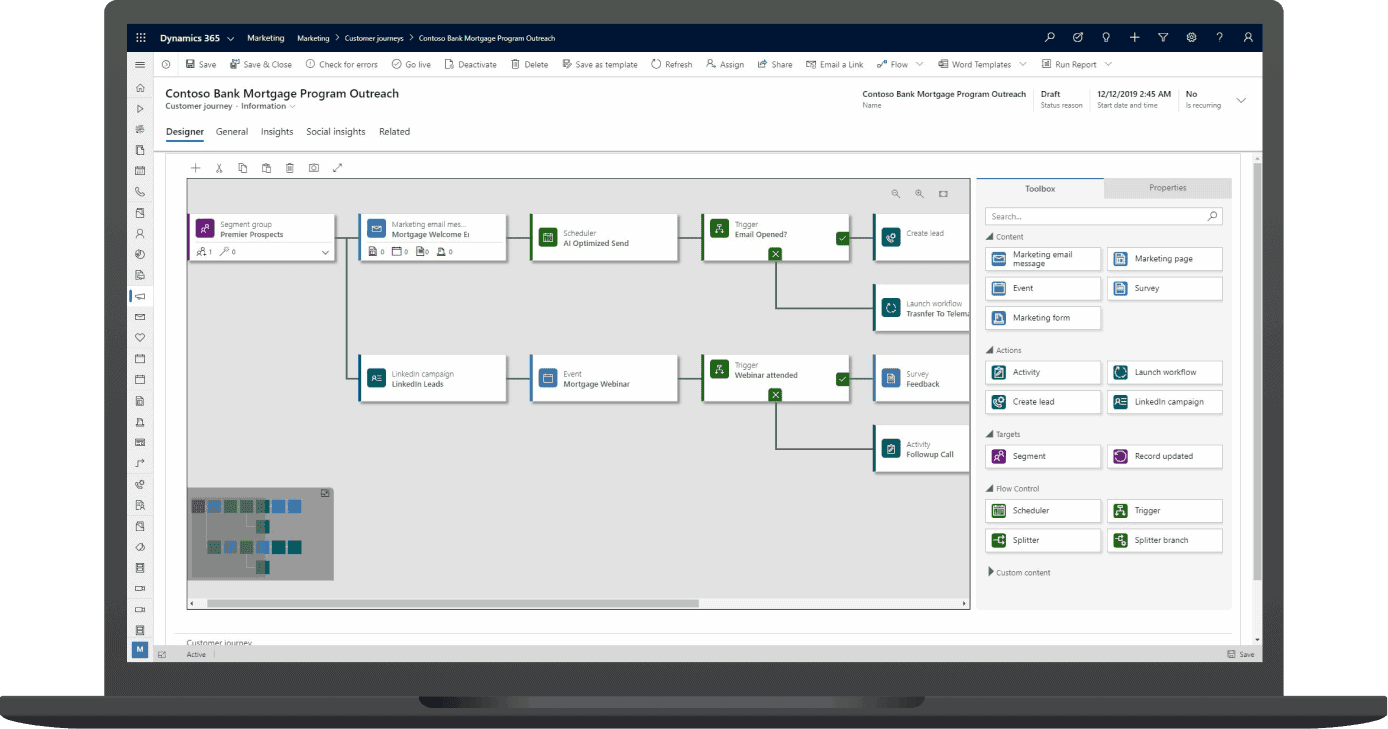The image size is (1388, 729).
Task: Click the cut scissors icon in designer toolbar
Action: pos(219,168)
